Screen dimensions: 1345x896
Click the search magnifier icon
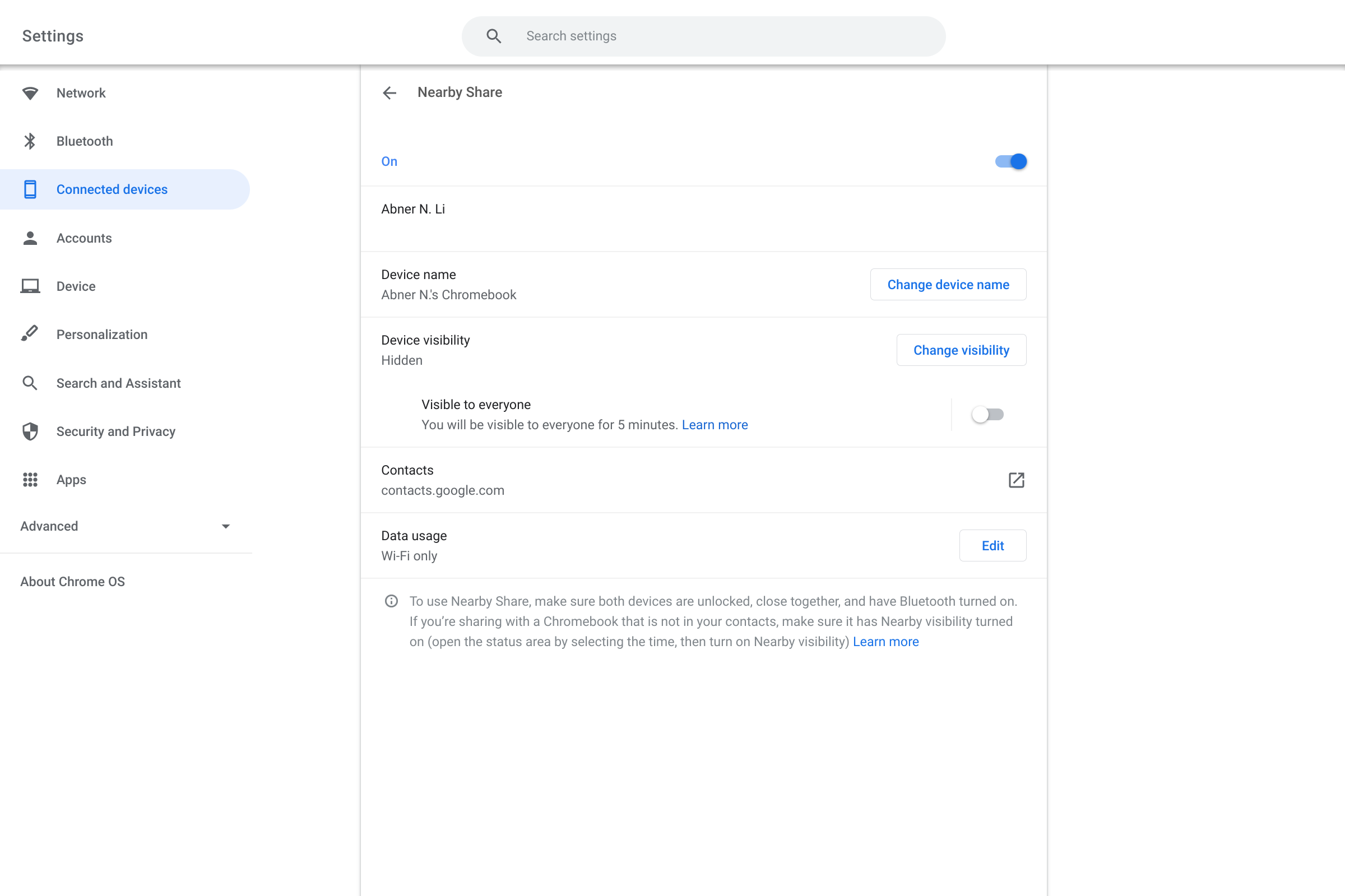pos(494,36)
